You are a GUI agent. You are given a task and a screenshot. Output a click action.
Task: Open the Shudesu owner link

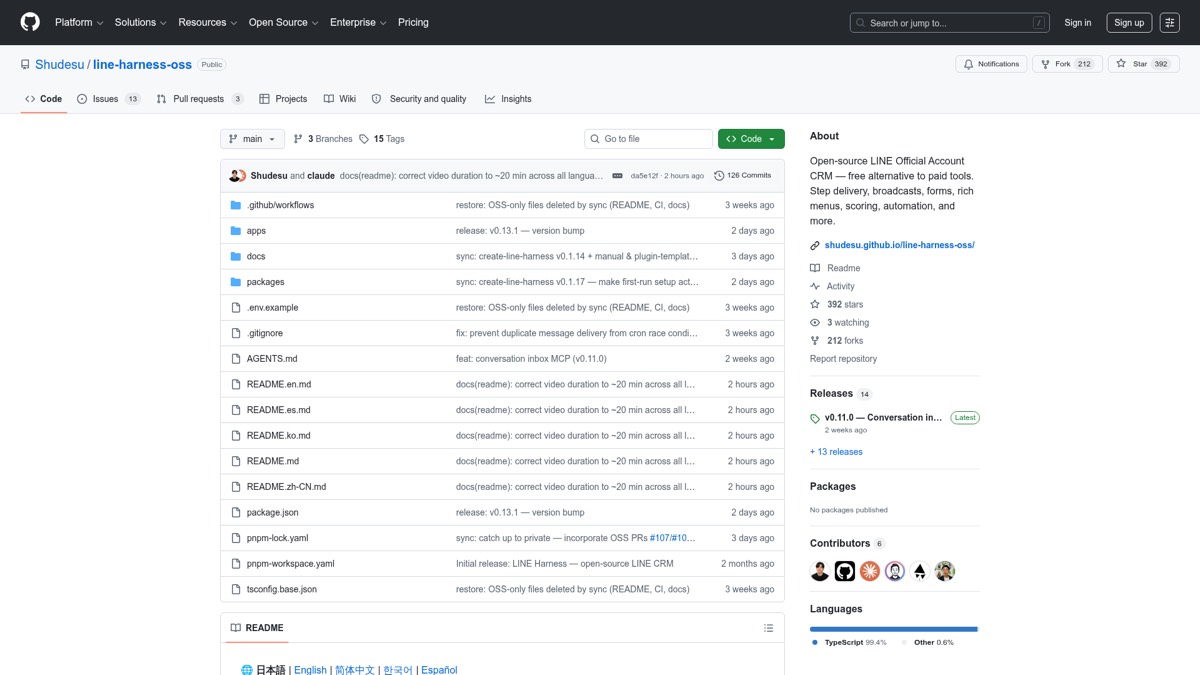pos(59,64)
